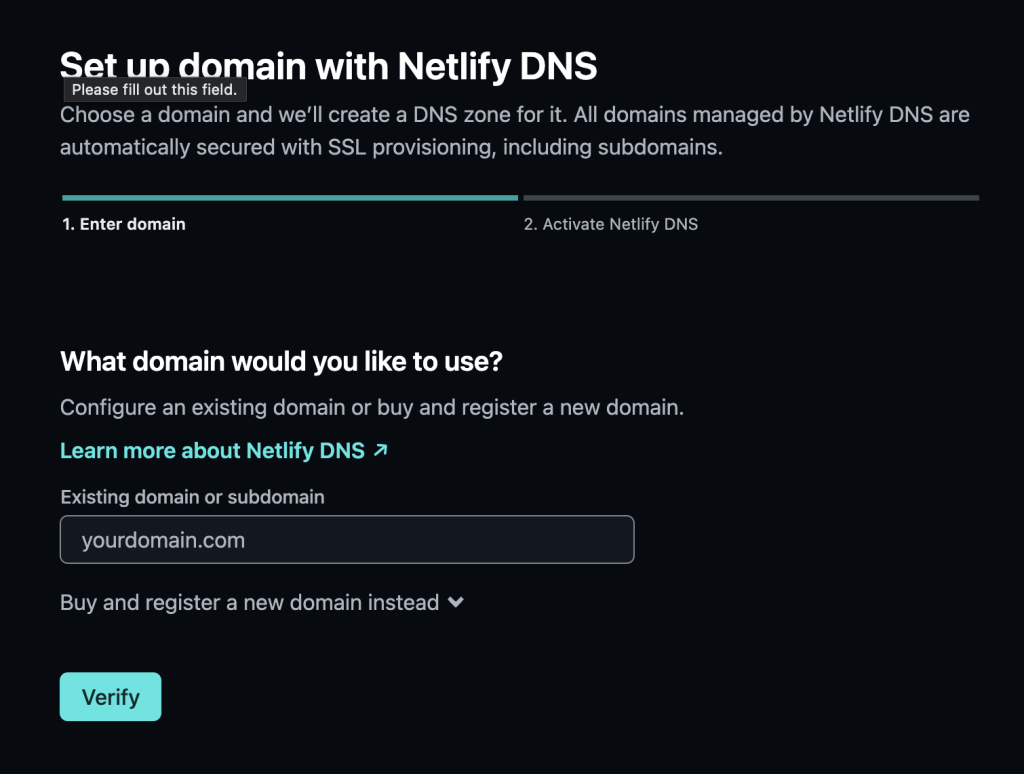1024x774 pixels.
Task: Click the teal progress bar for step one
Action: point(290,198)
